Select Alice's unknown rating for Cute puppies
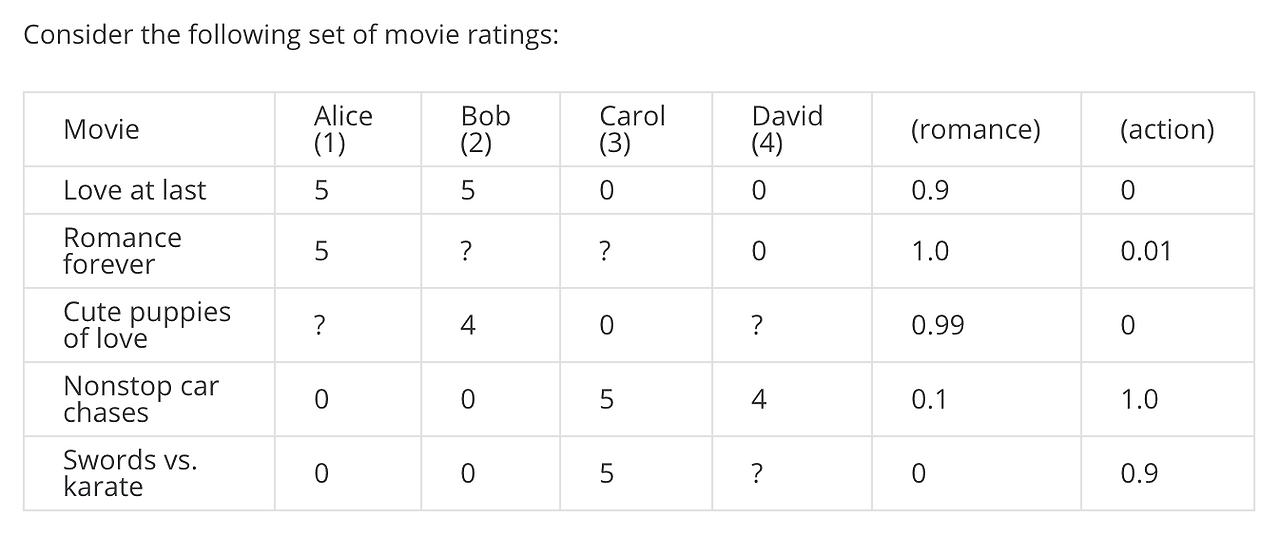This screenshot has height=536, width=1280. (x=320, y=326)
